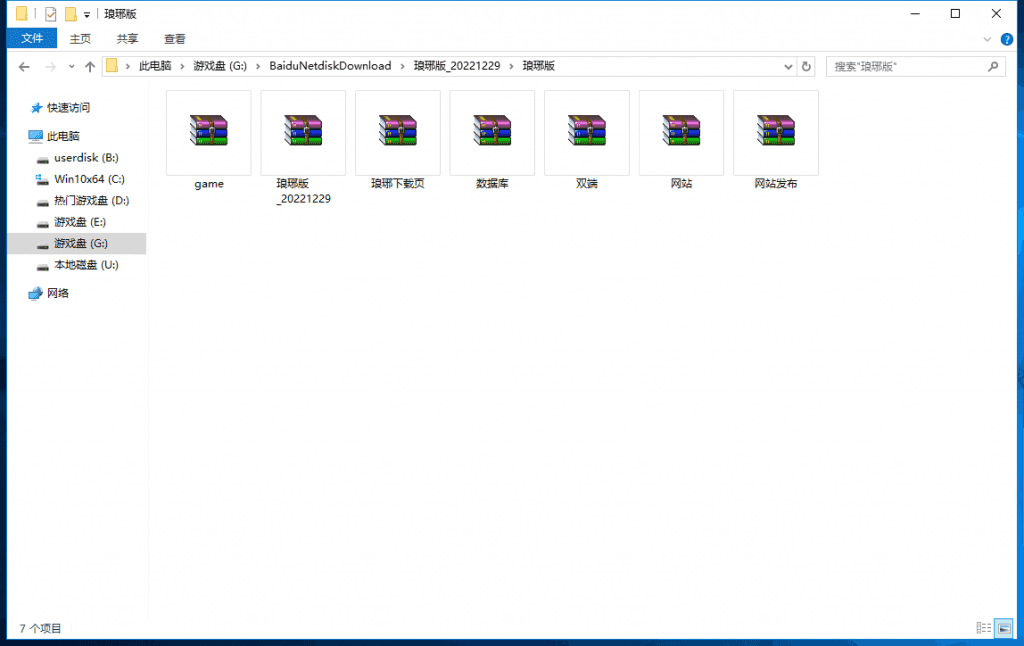Viewport: 1024px width, 646px height.
Task: Click the 网站发布 file name label
Action: click(776, 184)
